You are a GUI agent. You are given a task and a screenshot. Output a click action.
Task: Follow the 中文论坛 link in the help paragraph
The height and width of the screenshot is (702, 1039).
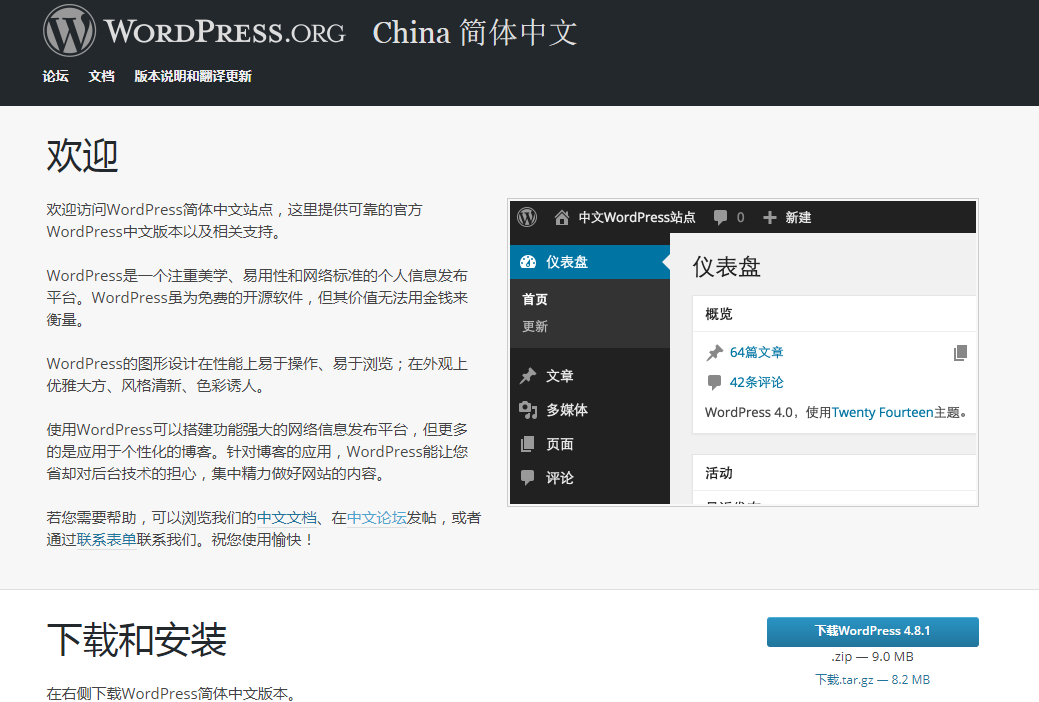click(376, 518)
